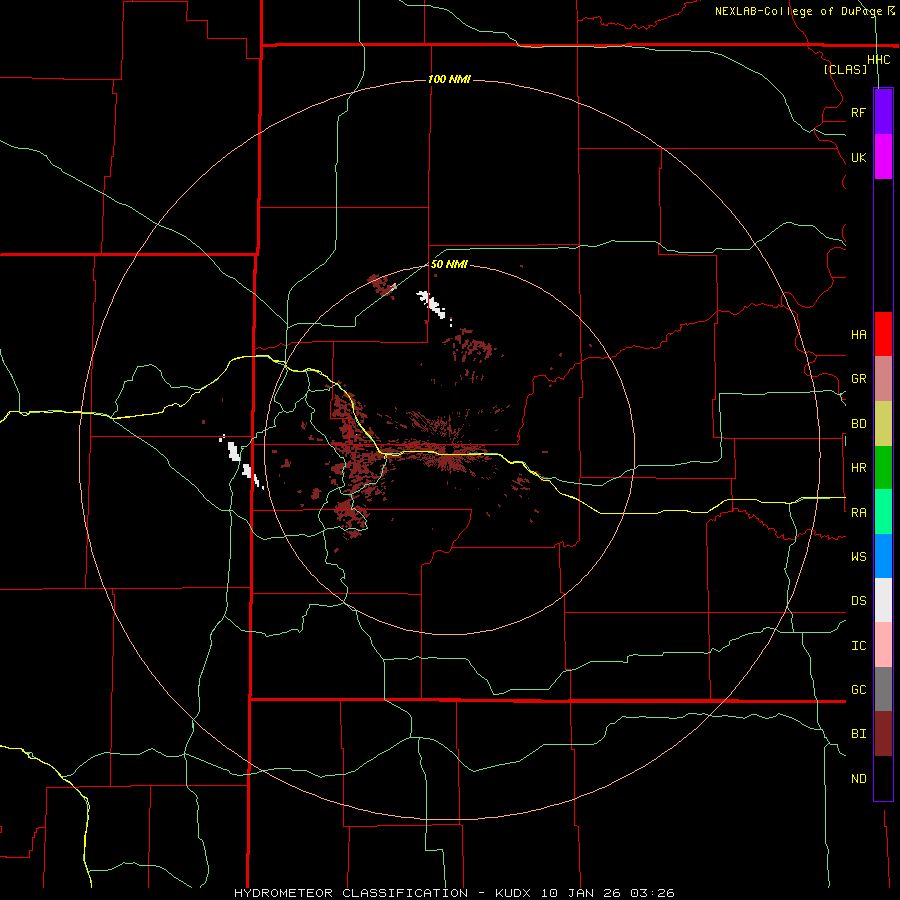Click the purple RF legend swatch
The image size is (900, 900).
click(x=883, y=112)
